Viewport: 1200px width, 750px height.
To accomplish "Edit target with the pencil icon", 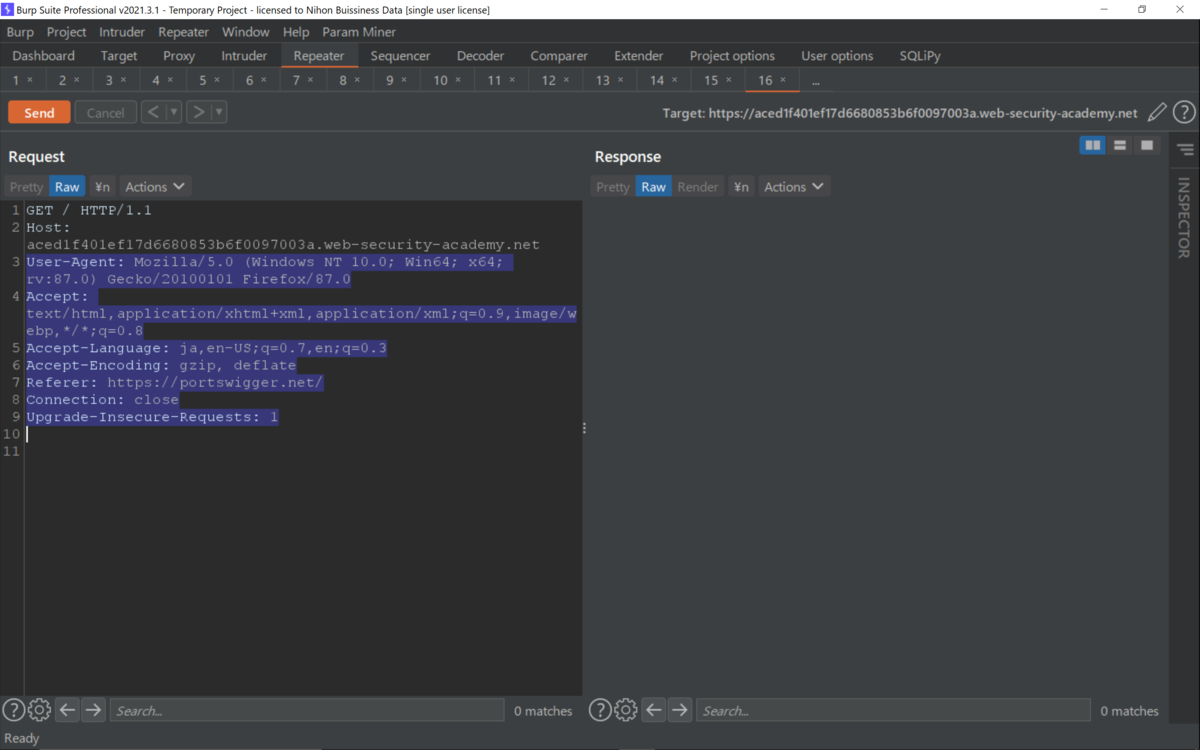I will [1157, 113].
